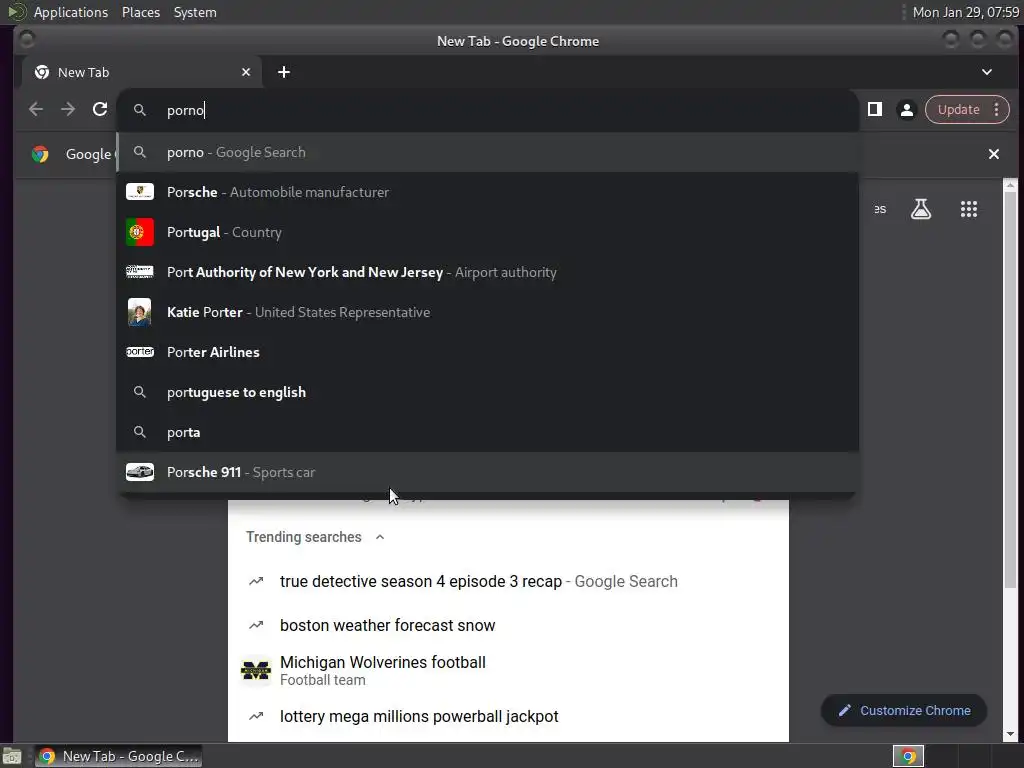
Task: Open the tab search dropdown arrow
Action: pyautogui.click(x=987, y=72)
